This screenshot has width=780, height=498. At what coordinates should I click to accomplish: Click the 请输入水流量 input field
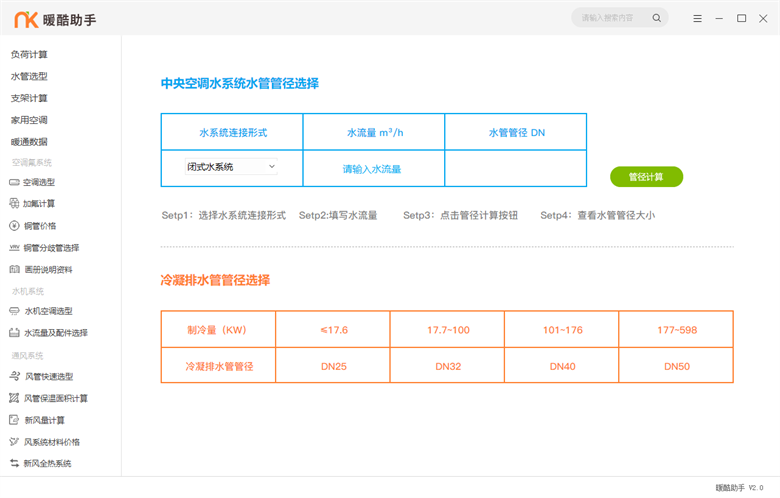click(374, 169)
